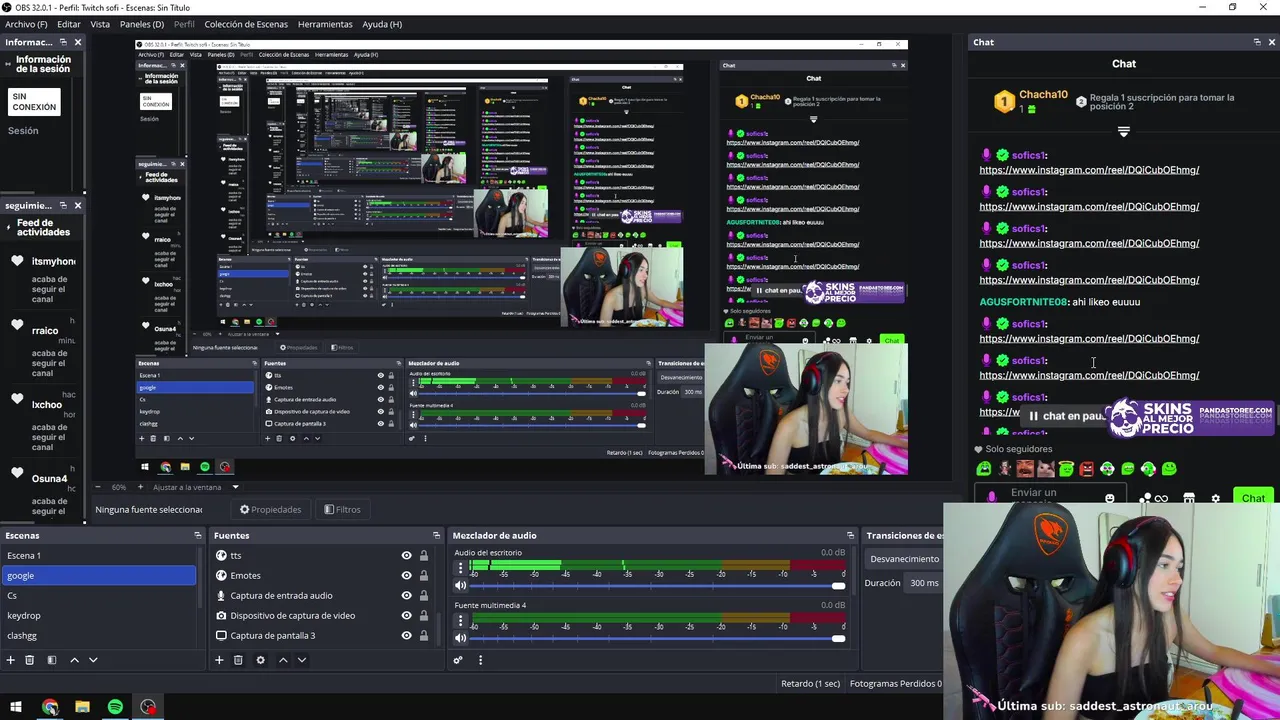Move the scene up in Escenas
The height and width of the screenshot is (720, 1280).
point(74,660)
